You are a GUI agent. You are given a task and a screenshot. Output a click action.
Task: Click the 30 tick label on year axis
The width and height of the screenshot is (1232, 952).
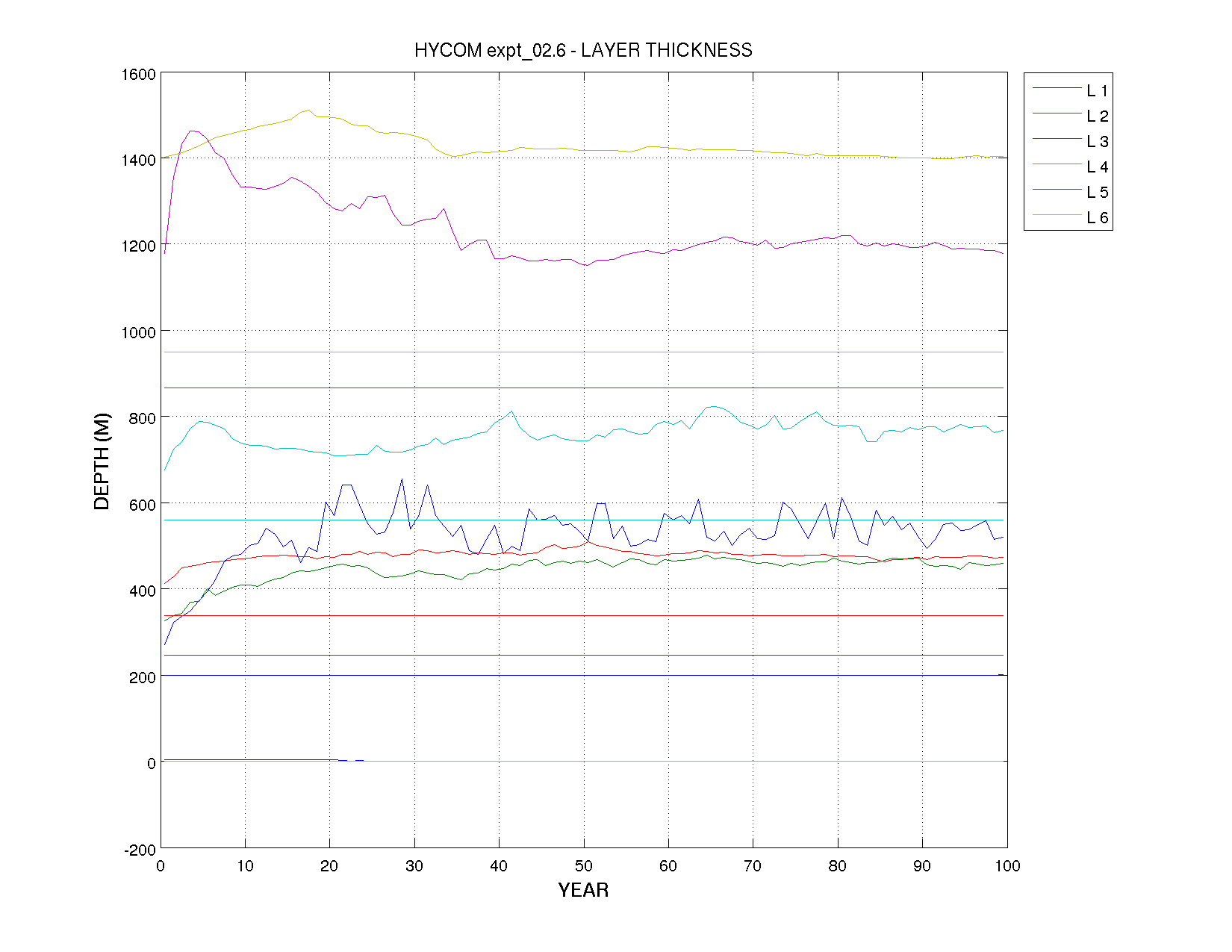tap(414, 866)
